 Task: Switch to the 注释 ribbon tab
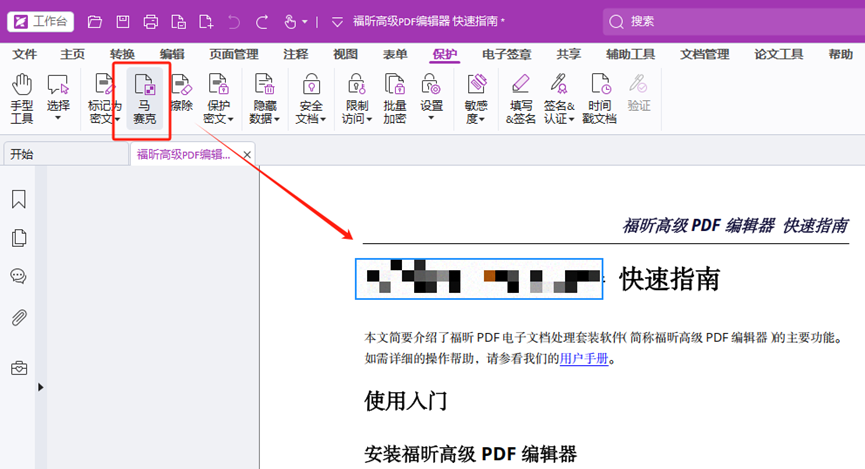point(295,54)
